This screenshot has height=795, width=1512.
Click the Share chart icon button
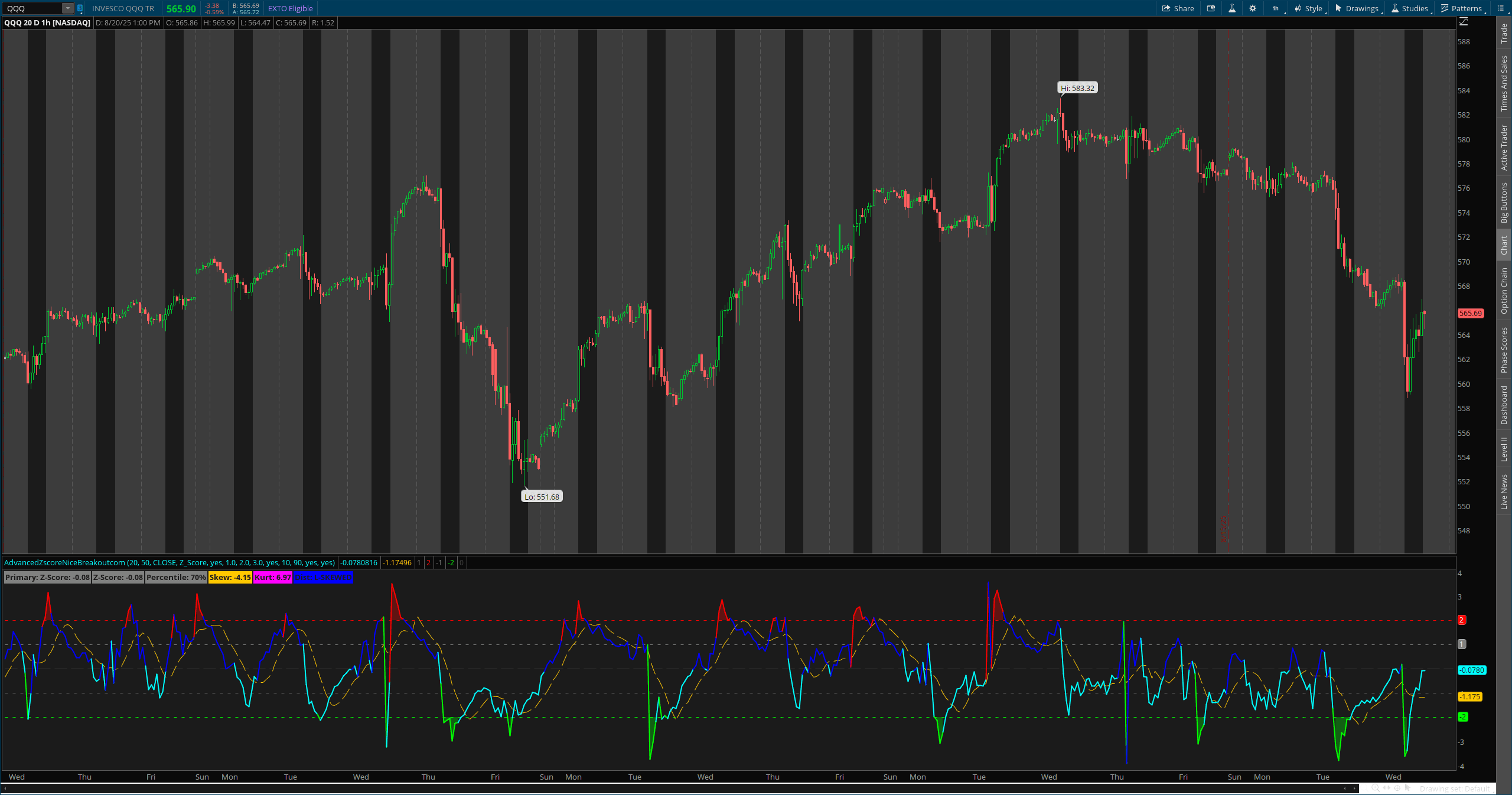coord(1178,8)
